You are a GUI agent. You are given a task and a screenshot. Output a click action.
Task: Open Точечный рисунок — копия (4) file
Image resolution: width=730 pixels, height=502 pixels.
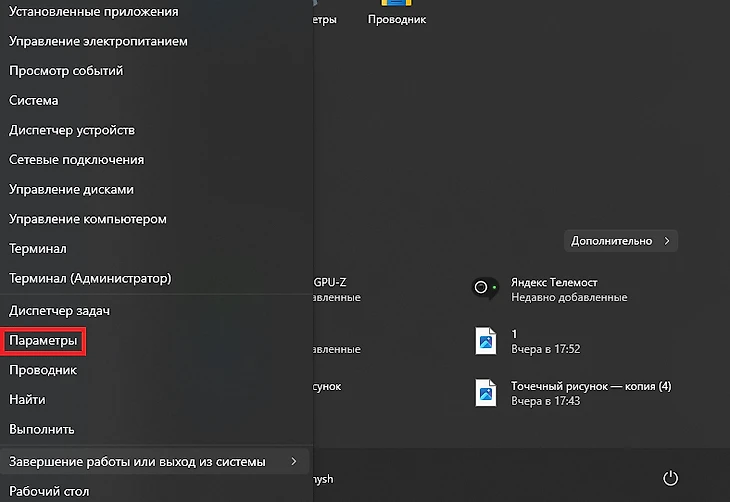click(486, 392)
